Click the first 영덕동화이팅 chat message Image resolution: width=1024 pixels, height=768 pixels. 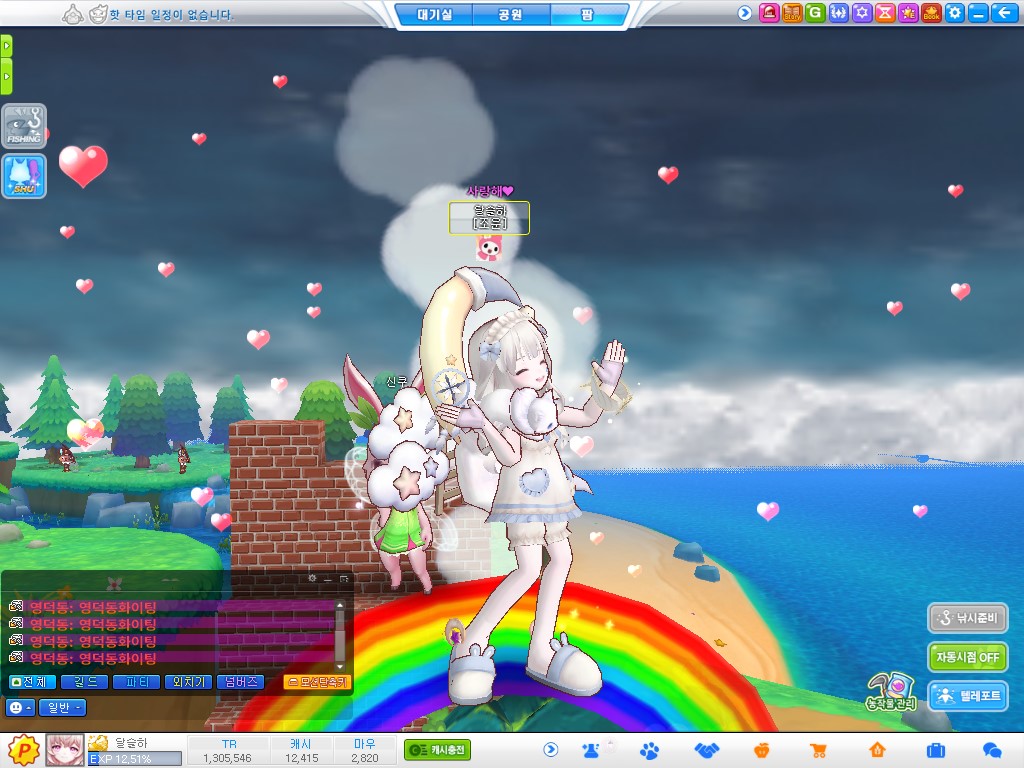click(93, 607)
